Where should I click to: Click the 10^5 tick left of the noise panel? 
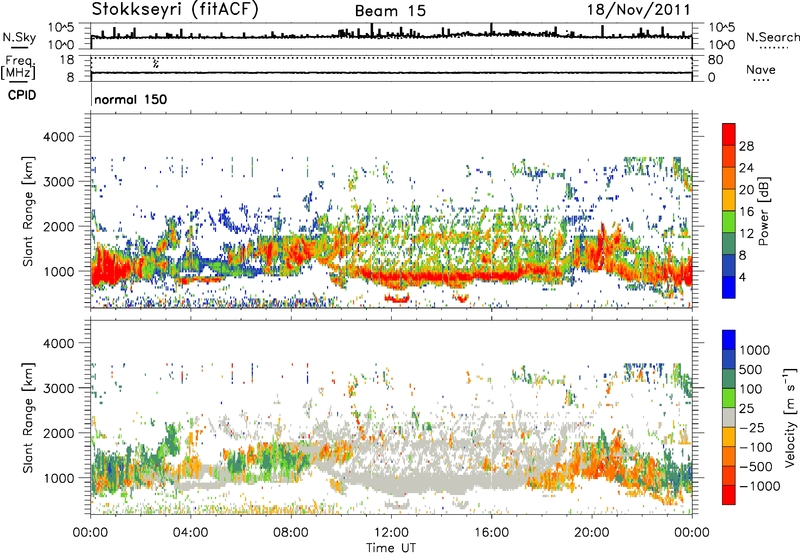(x=61, y=28)
